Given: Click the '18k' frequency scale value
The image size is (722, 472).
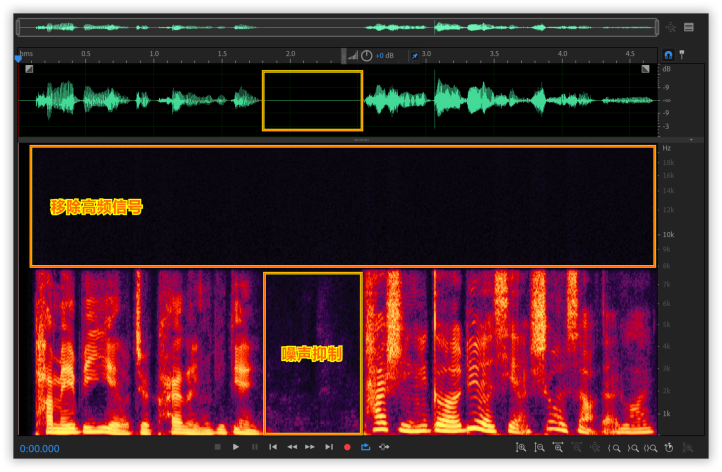Looking at the screenshot, I should [x=668, y=163].
